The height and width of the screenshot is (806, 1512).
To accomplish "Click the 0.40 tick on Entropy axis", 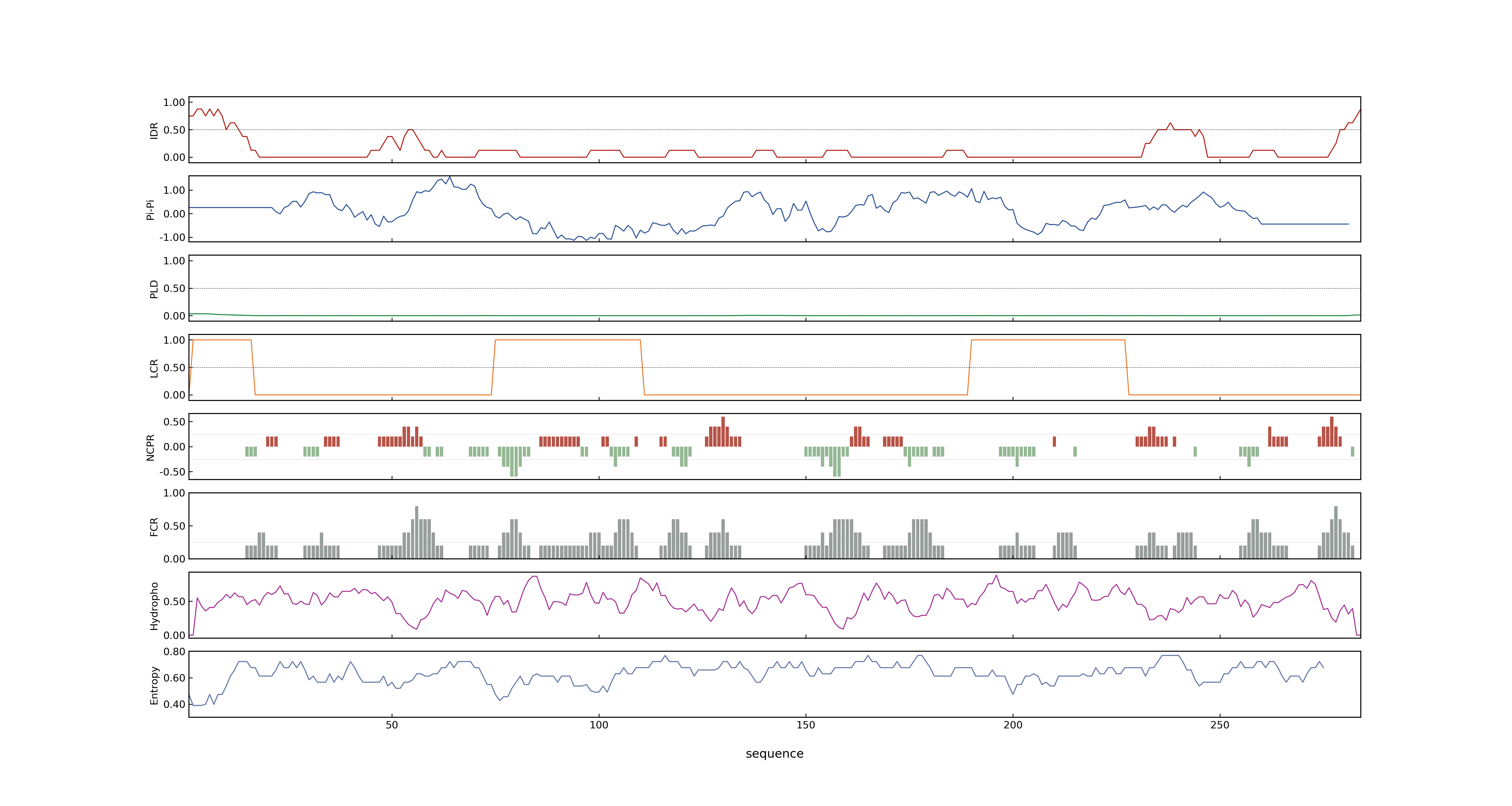I will click(174, 704).
